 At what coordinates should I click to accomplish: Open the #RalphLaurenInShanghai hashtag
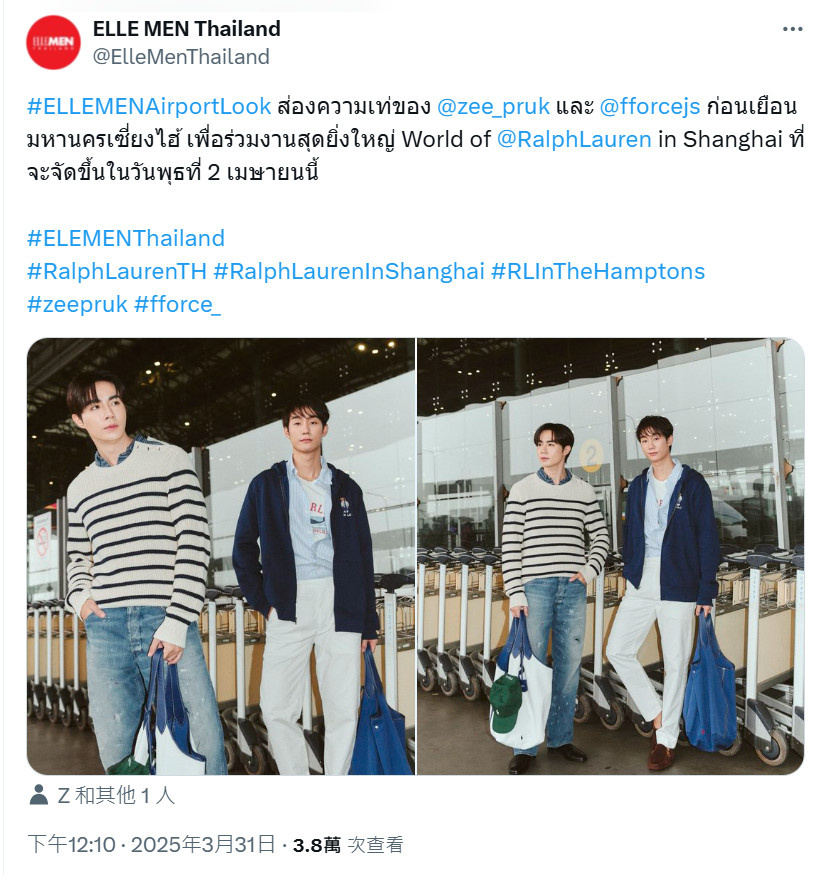click(x=349, y=271)
